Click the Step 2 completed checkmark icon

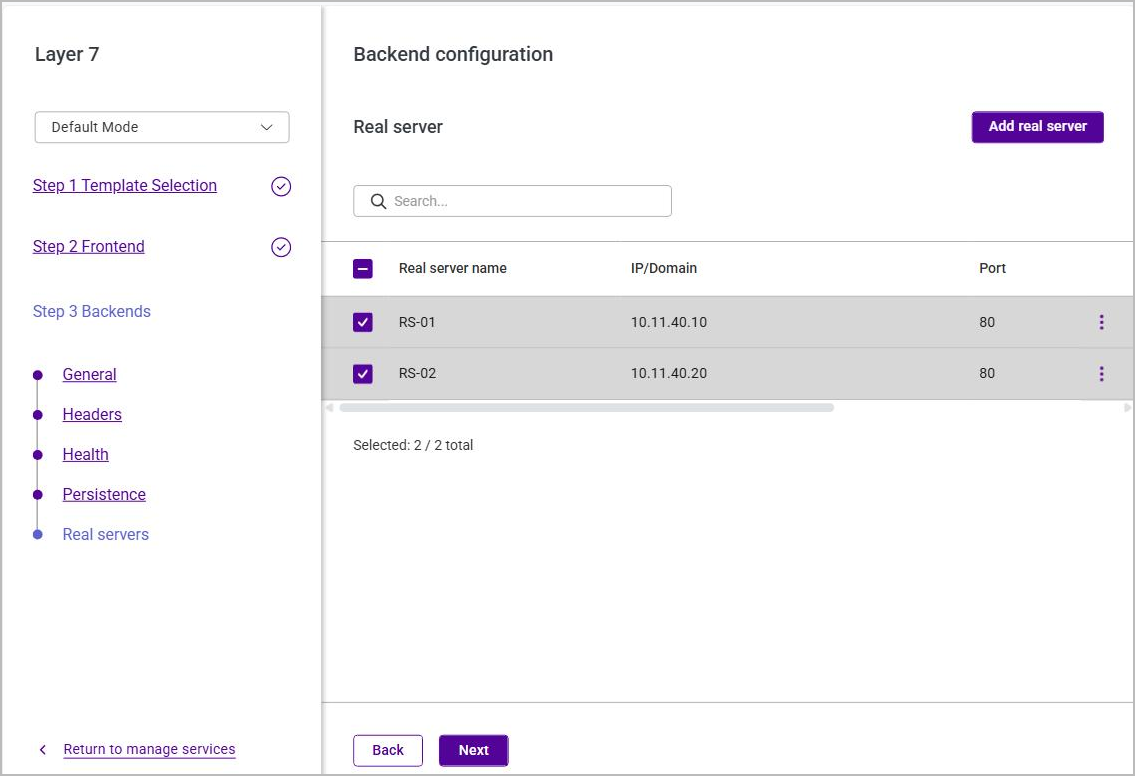point(281,247)
